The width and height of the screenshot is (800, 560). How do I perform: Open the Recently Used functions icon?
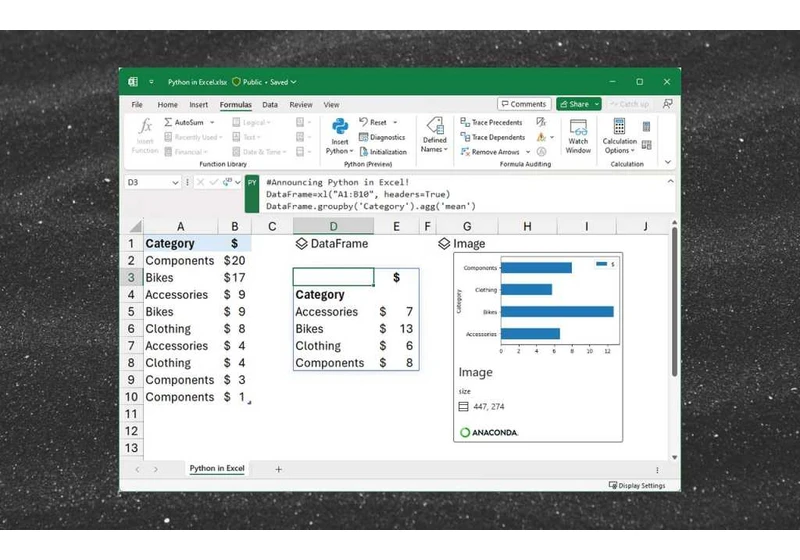click(x=168, y=137)
